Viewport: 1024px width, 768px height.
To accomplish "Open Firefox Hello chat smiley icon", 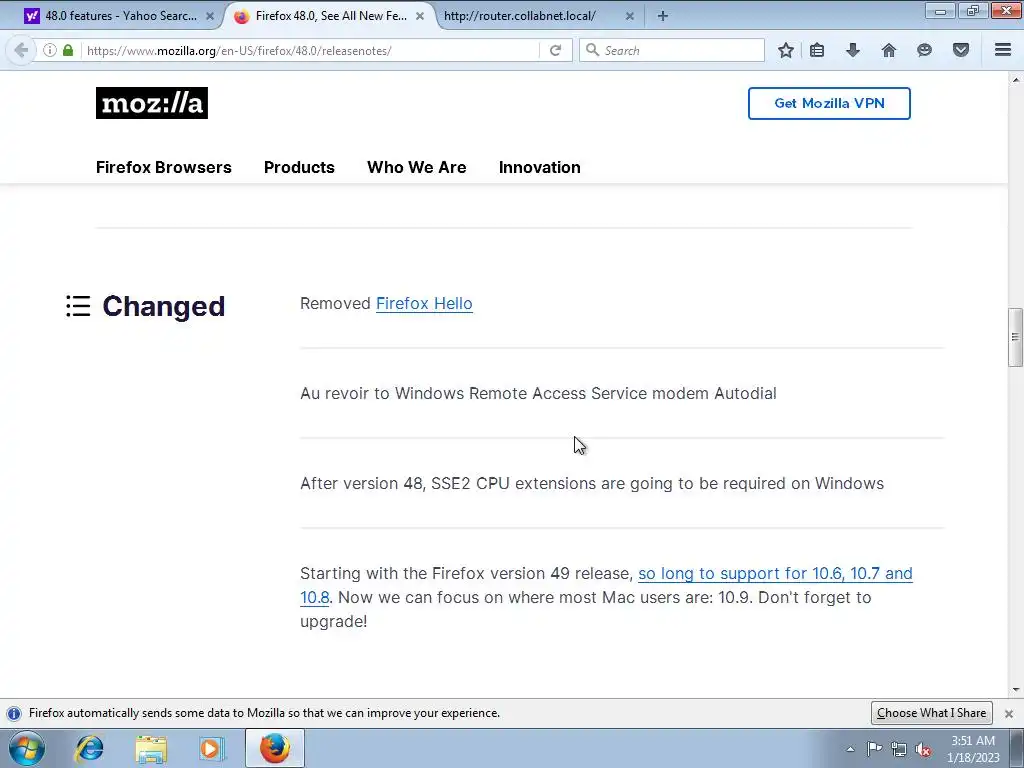I will click(x=924, y=50).
